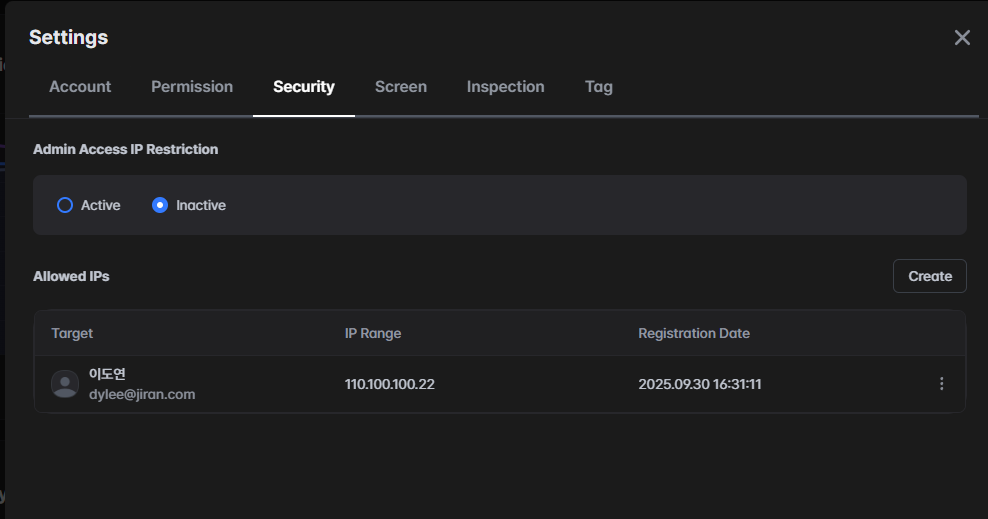This screenshot has width=988, height=519.
Task: Click the IP Range column header
Action: pyautogui.click(x=373, y=333)
